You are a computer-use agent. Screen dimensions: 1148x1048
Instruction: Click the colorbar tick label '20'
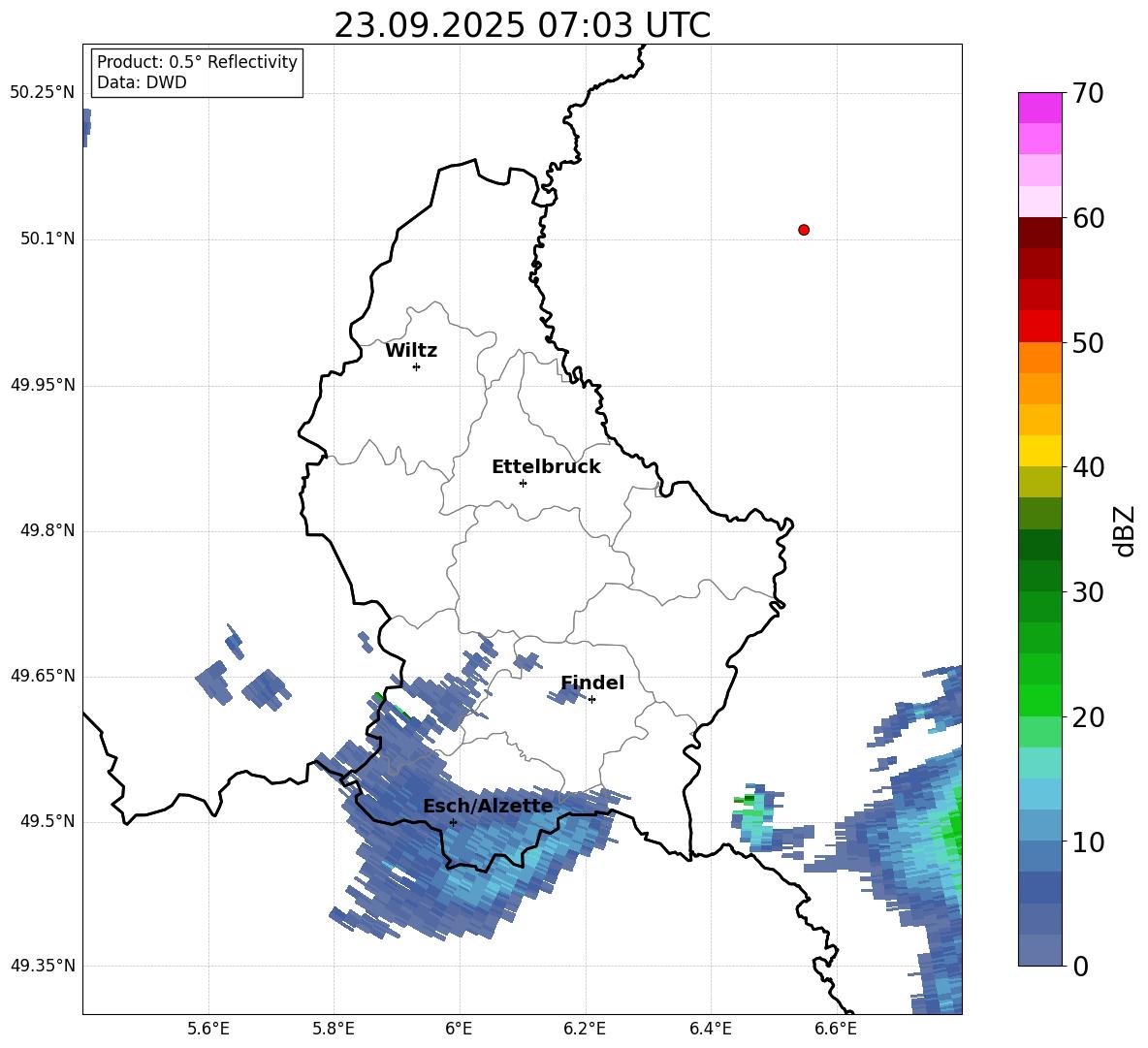tap(1088, 717)
